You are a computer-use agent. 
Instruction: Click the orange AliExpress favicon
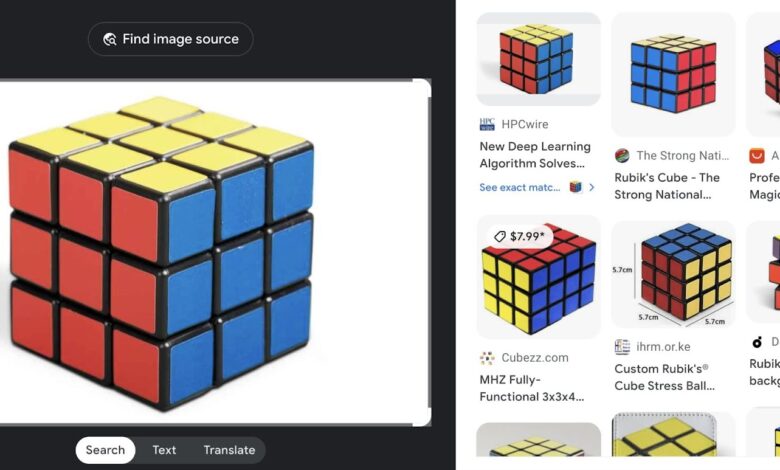click(757, 155)
